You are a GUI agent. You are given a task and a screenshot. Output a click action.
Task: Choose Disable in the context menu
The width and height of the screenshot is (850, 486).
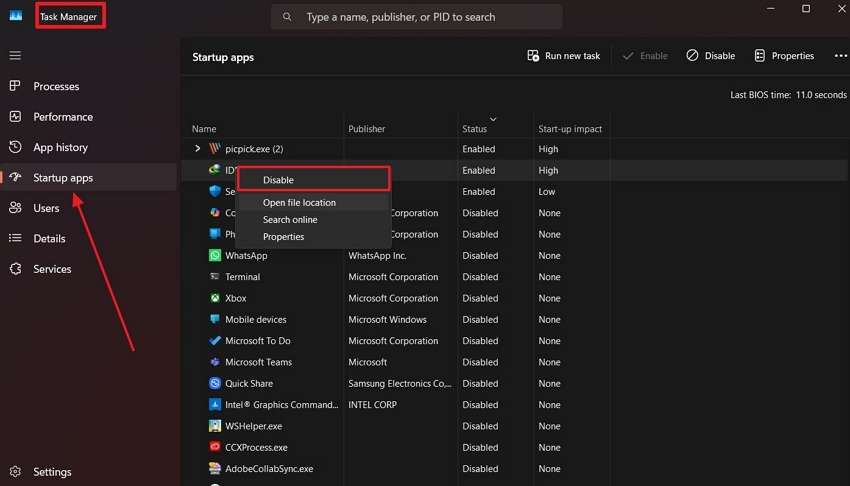click(x=313, y=179)
